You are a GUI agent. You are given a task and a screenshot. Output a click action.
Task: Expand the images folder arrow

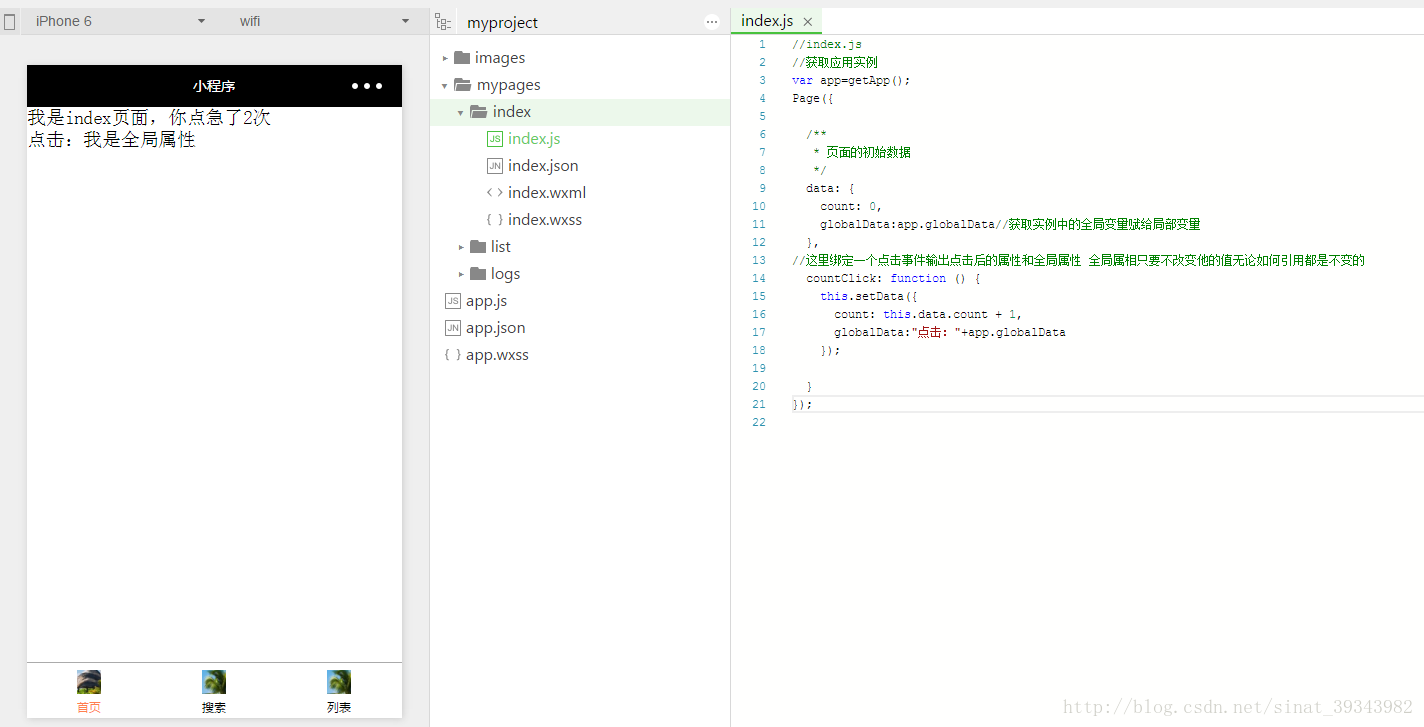[445, 58]
